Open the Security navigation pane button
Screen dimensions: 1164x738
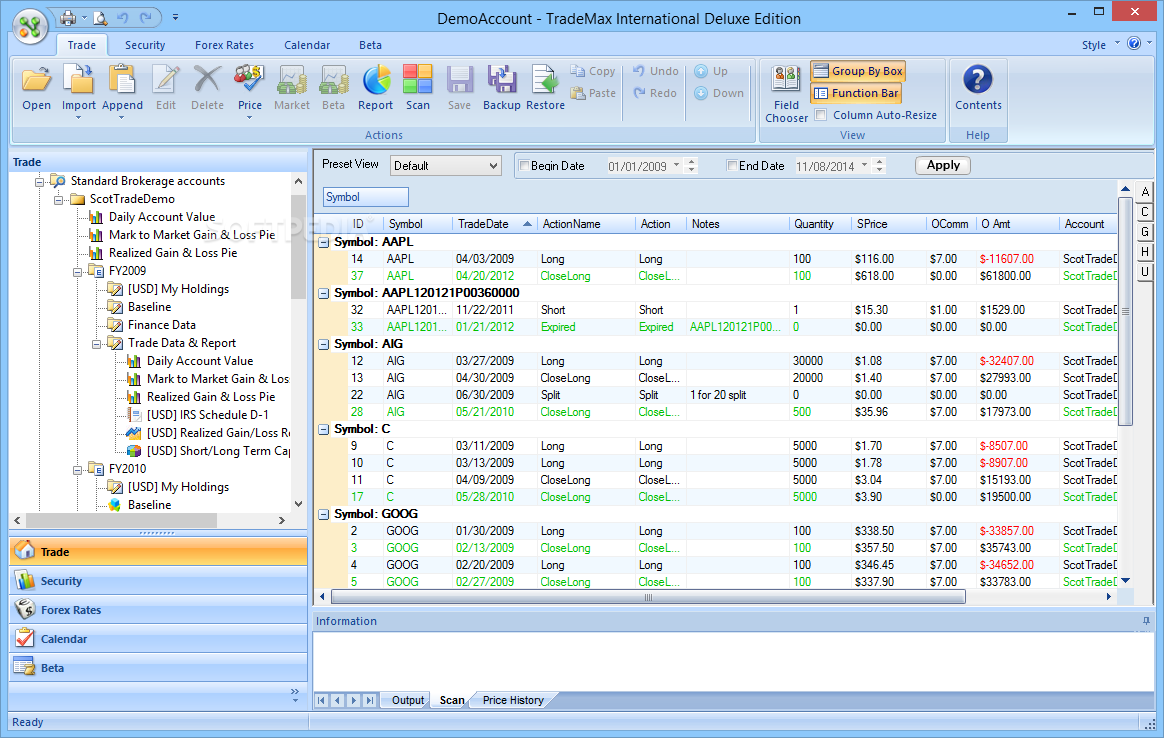158,581
